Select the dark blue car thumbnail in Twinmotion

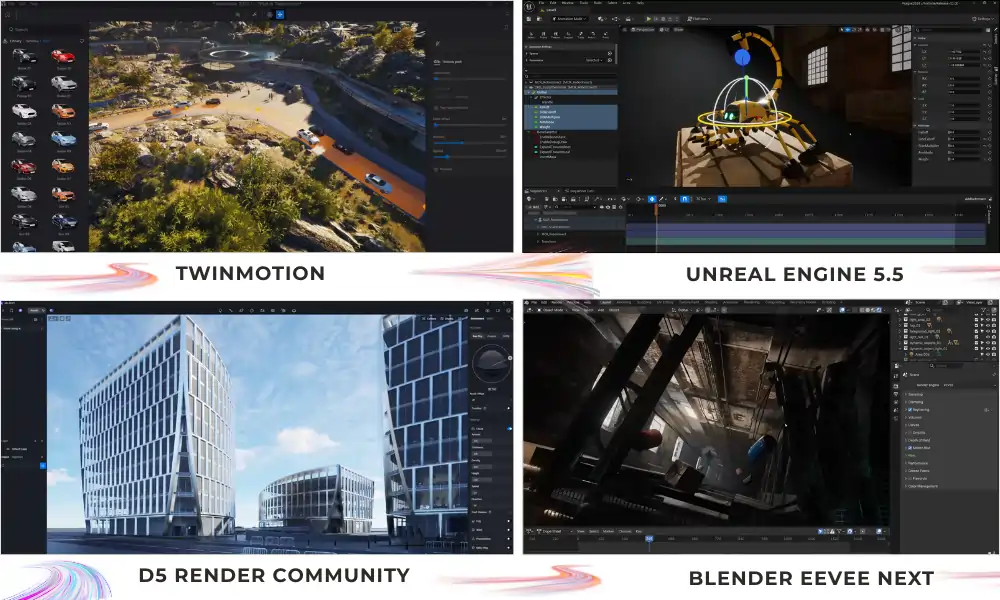click(x=64, y=221)
